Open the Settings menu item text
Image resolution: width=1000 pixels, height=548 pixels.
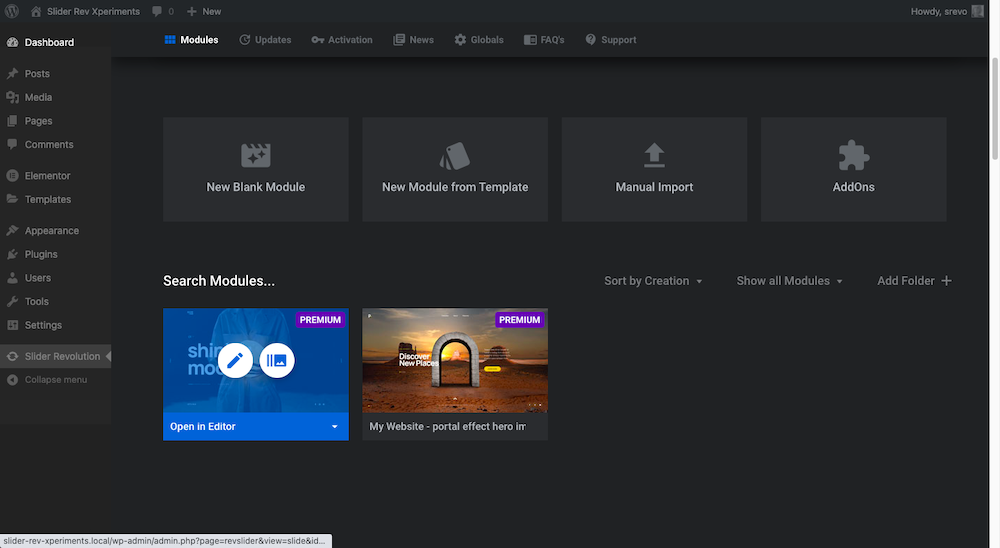point(43,325)
